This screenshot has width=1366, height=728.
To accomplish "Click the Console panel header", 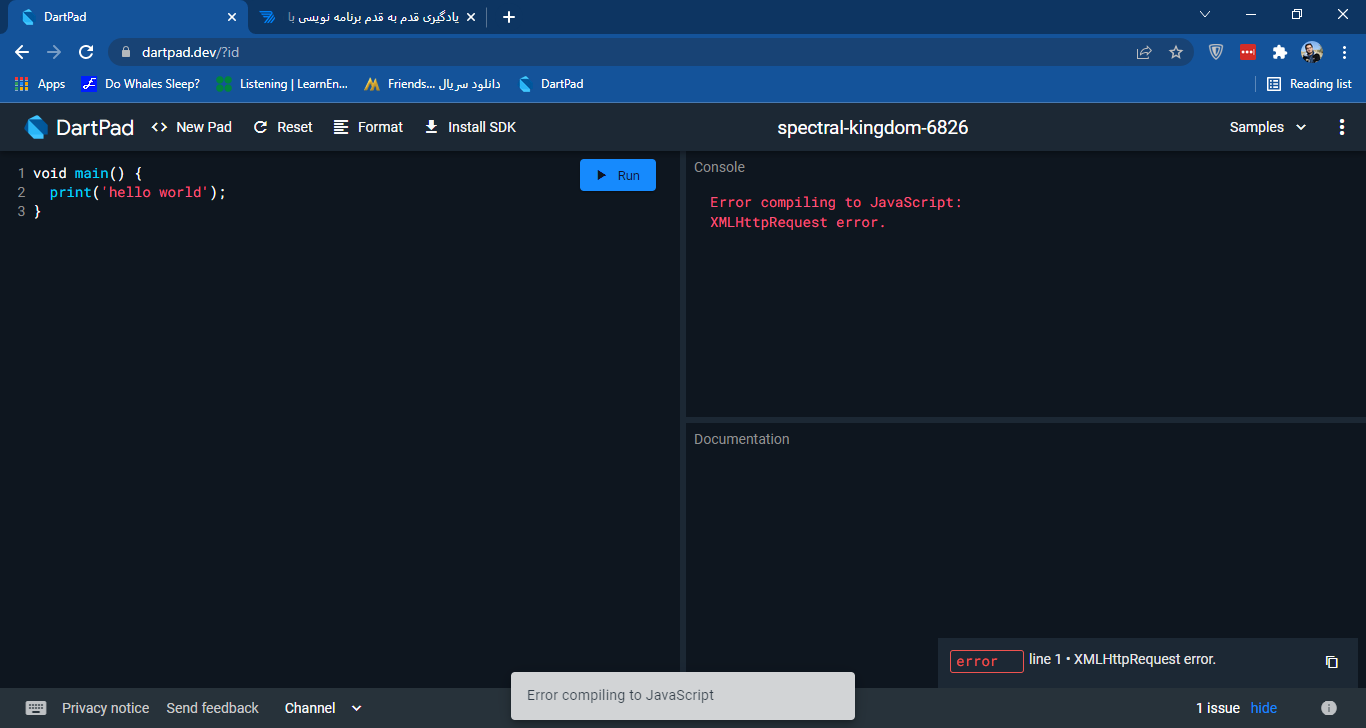I will pyautogui.click(x=719, y=167).
